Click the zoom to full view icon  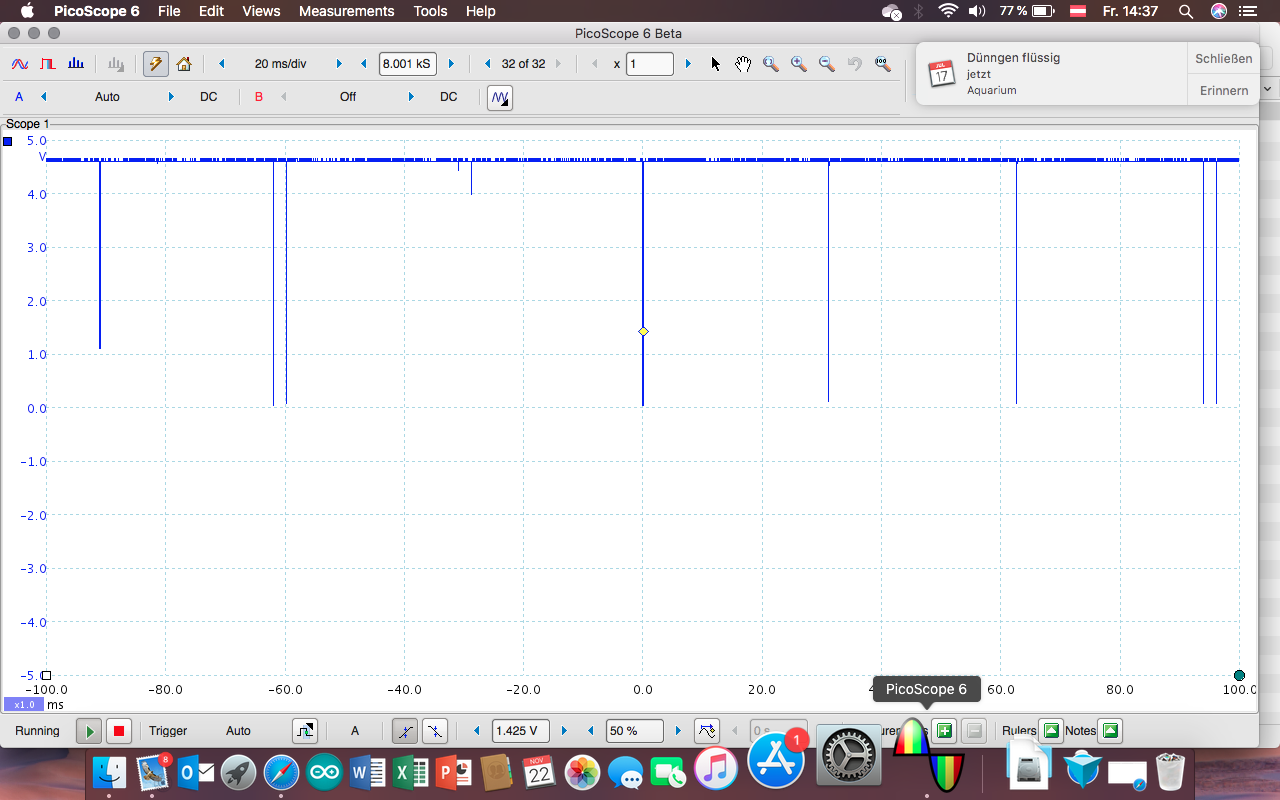coord(883,64)
